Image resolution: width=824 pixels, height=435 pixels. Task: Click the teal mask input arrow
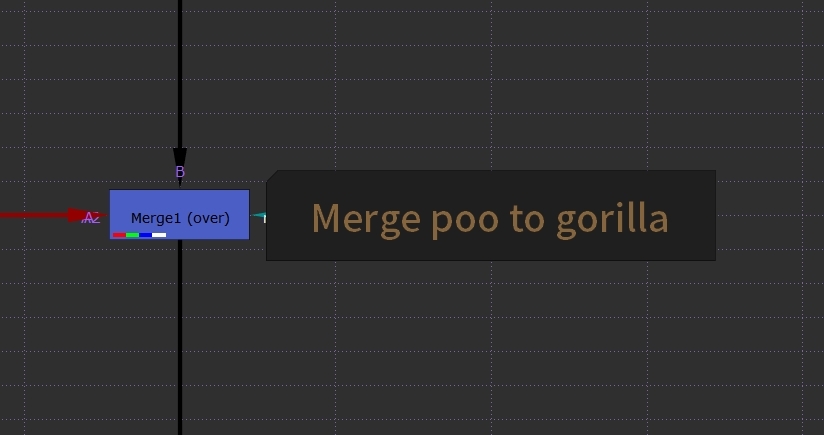258,215
